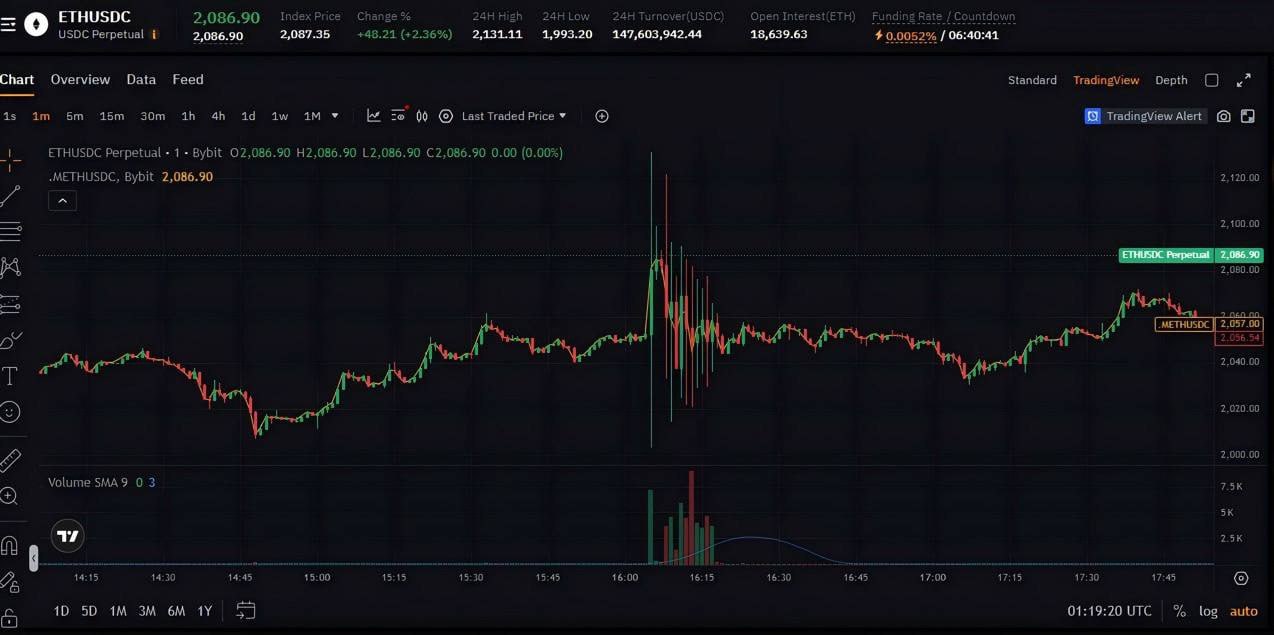Open the emoji icons tool
This screenshot has width=1274, height=635.
point(10,411)
